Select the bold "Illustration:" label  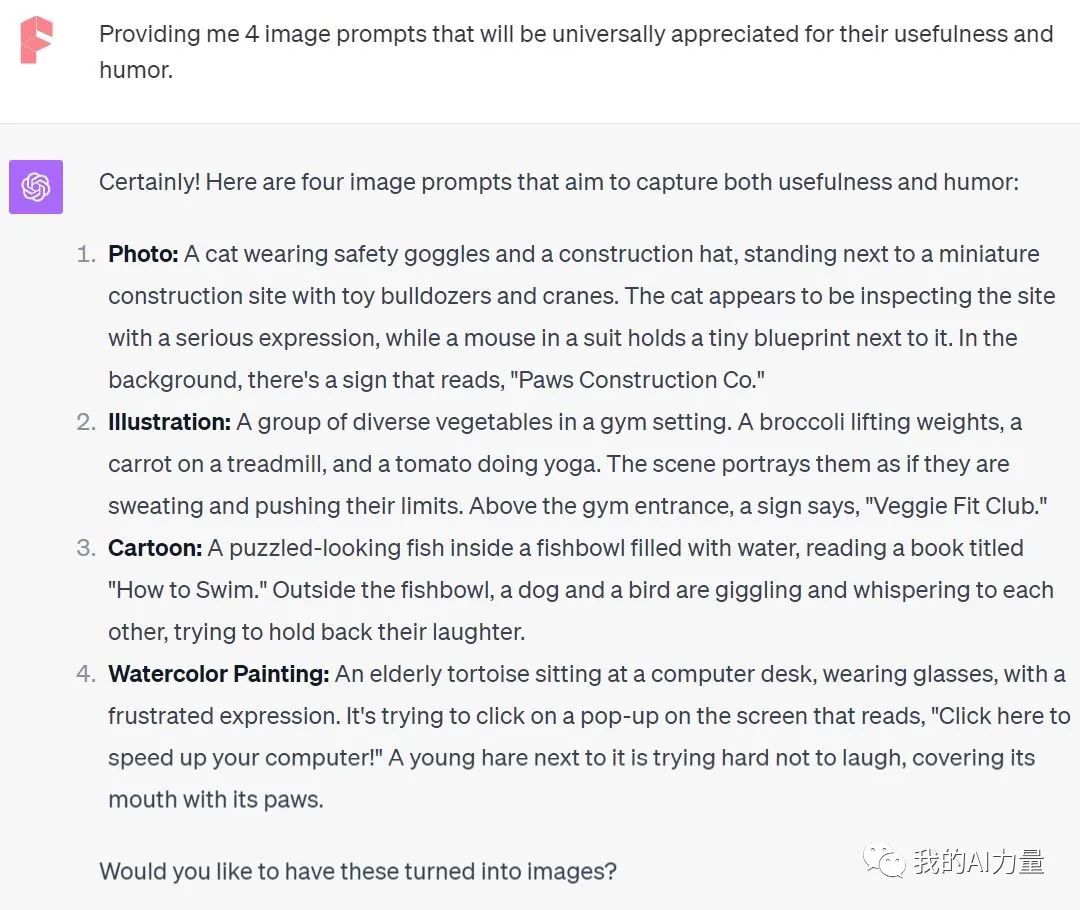[x=169, y=422]
